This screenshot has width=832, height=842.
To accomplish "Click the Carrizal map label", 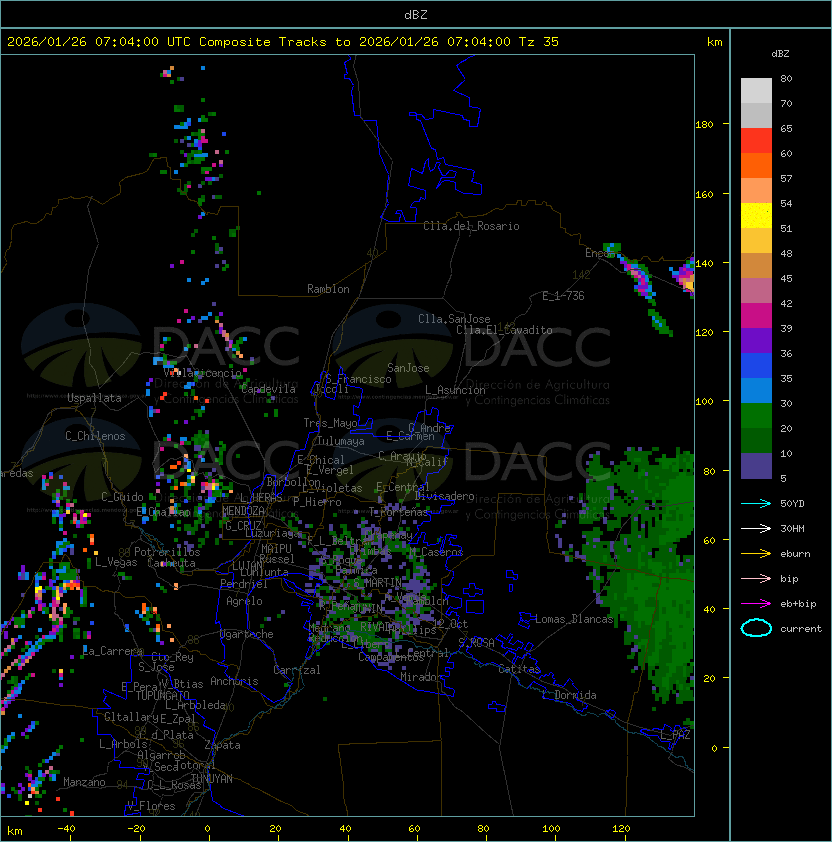I will pos(296,670).
